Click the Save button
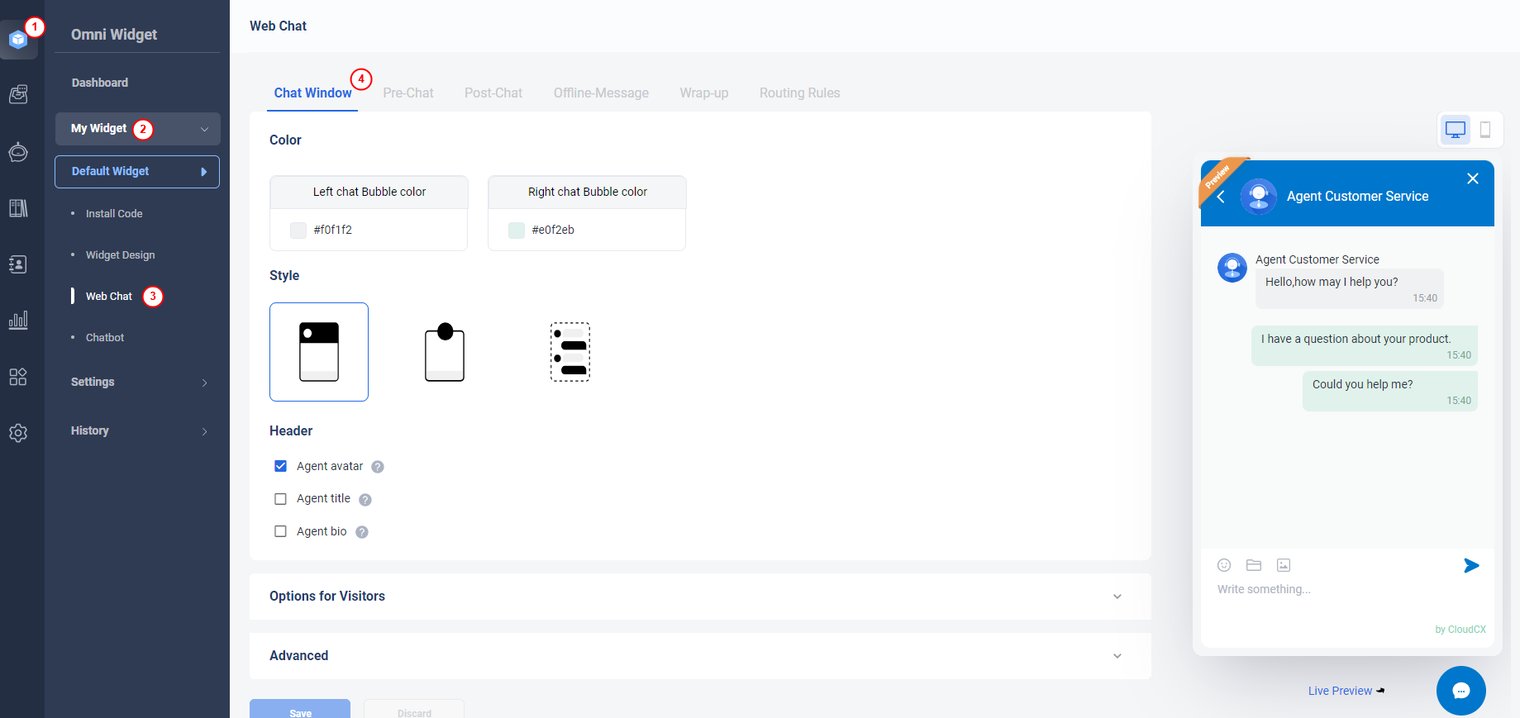Screen dimensions: 1520x718 click(x=300, y=710)
